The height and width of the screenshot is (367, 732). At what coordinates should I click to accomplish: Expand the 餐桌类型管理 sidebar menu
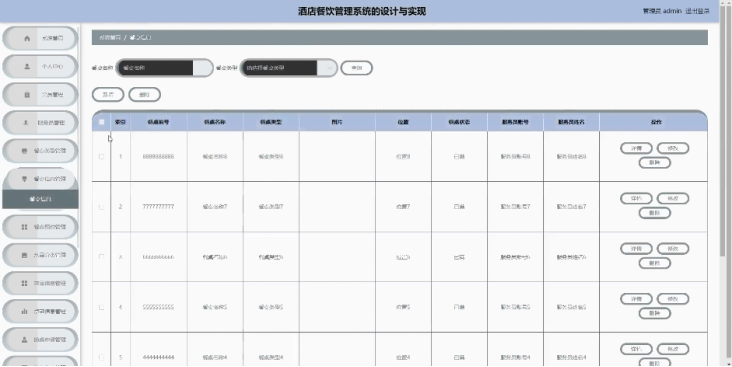click(40, 151)
